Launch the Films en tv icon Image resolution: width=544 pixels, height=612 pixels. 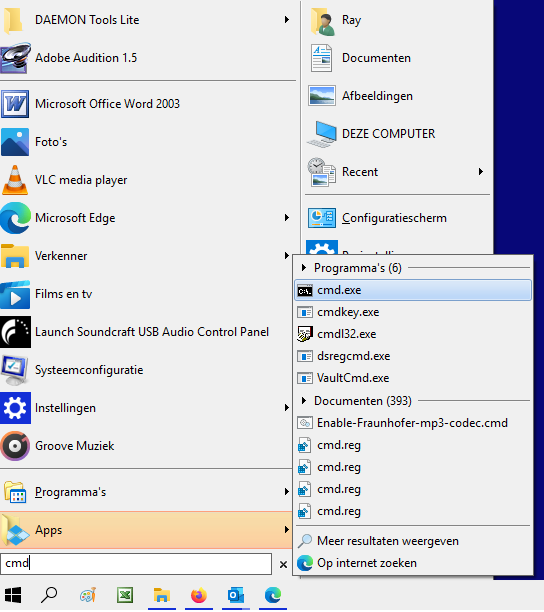pos(15,294)
